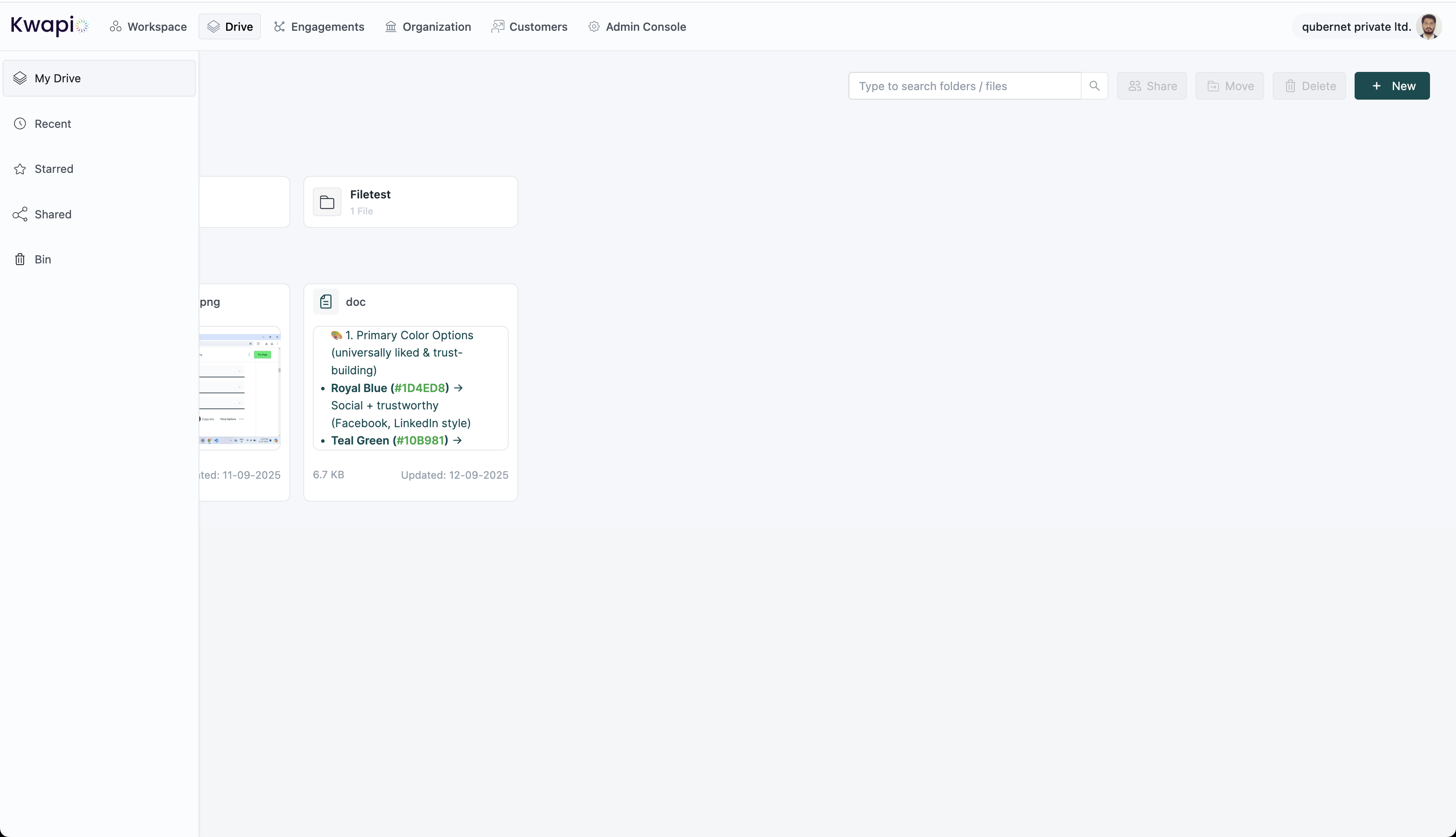Open the Engagements tab
The width and height of the screenshot is (1456, 837).
point(319,26)
